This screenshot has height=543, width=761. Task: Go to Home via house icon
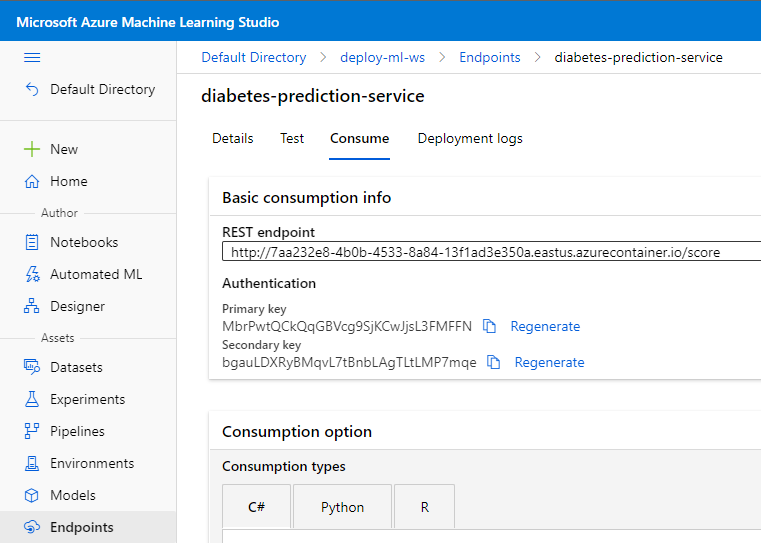click(32, 181)
